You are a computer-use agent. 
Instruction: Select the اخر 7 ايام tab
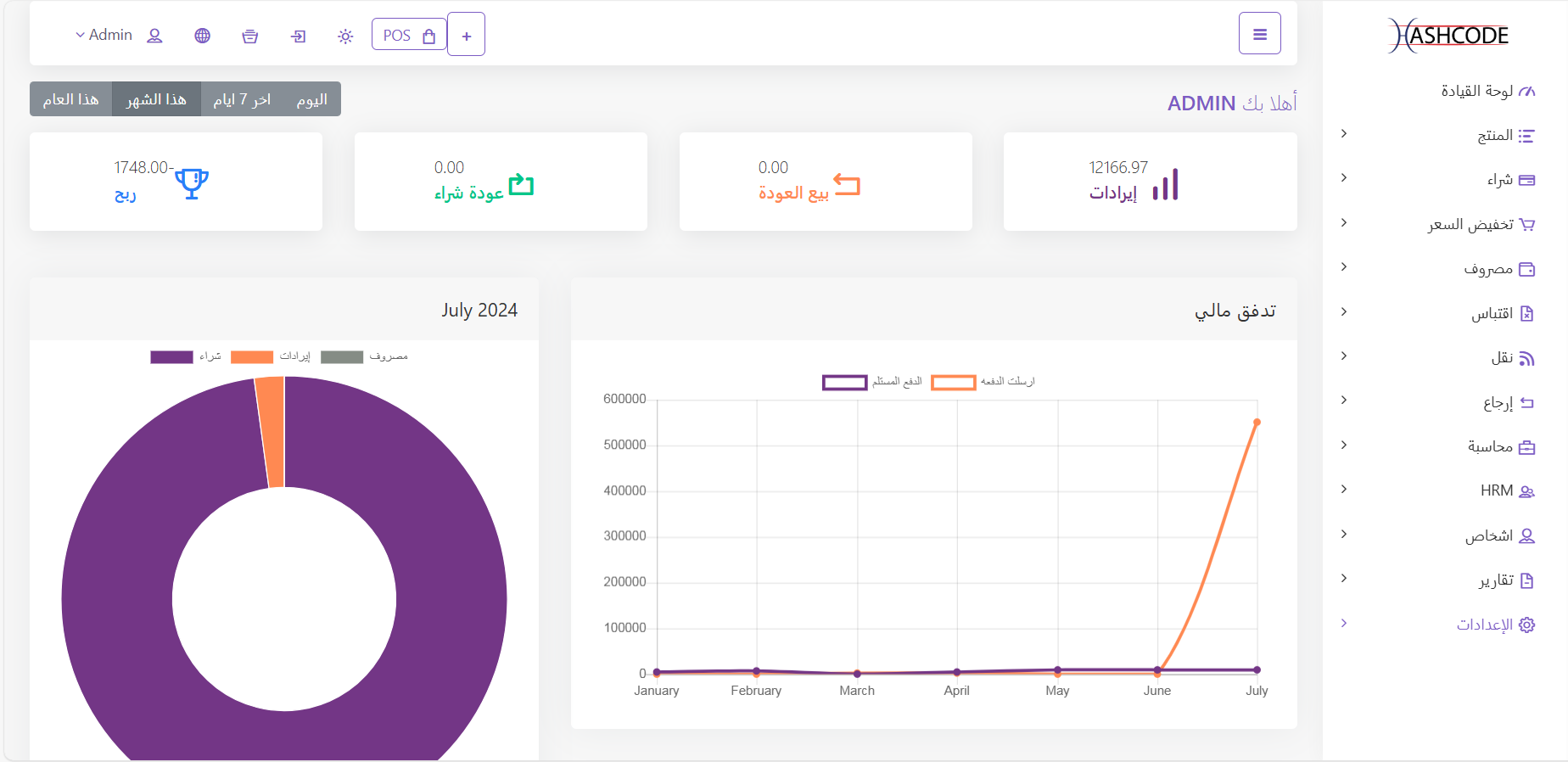click(x=242, y=99)
